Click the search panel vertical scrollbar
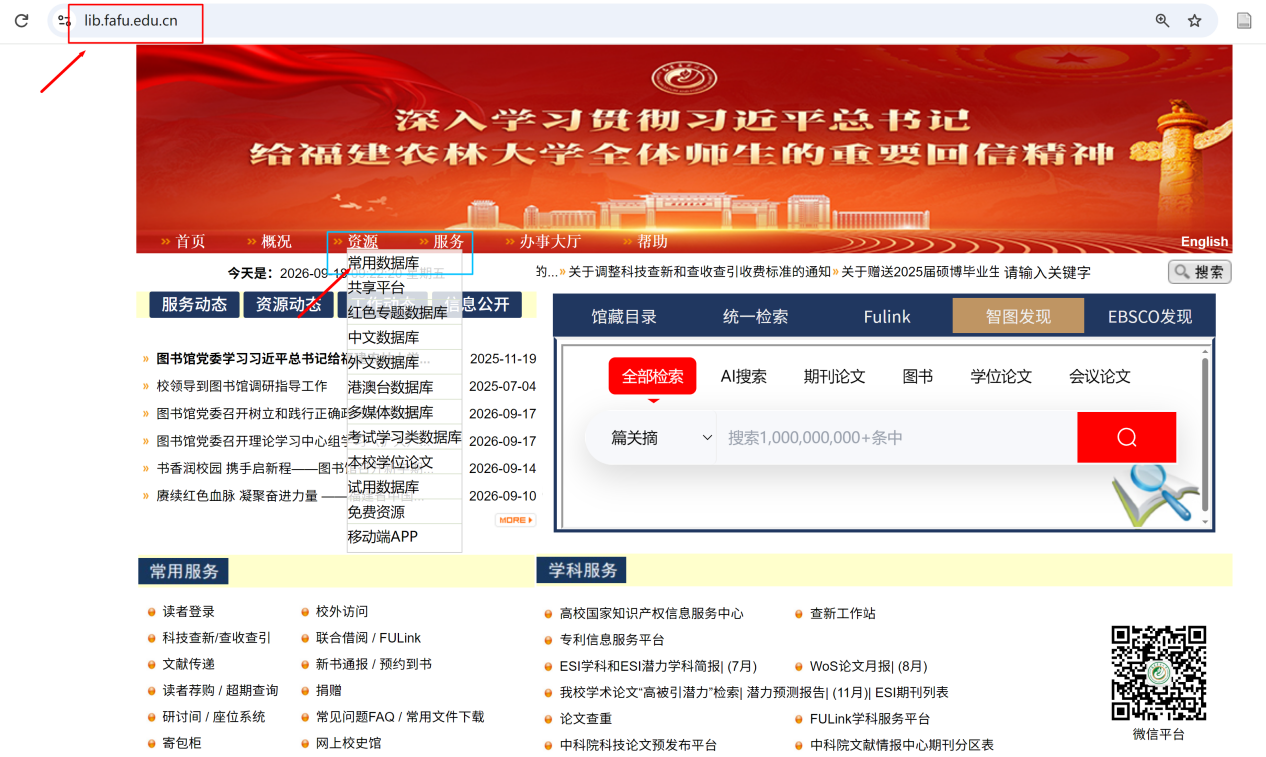This screenshot has height=757, width=1266. pyautogui.click(x=1205, y=437)
